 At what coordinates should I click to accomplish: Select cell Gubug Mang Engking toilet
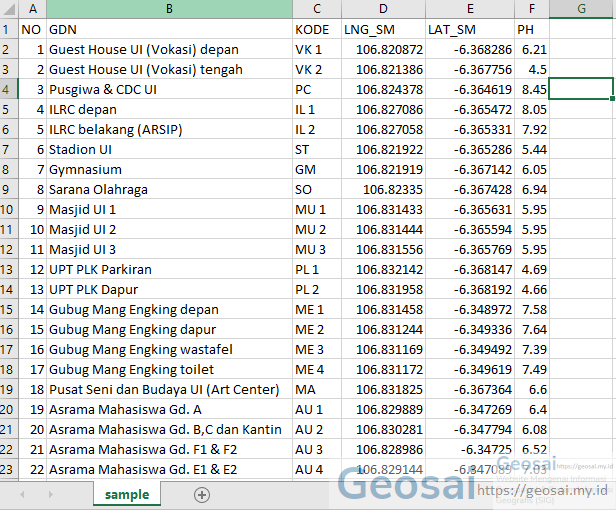click(169, 369)
